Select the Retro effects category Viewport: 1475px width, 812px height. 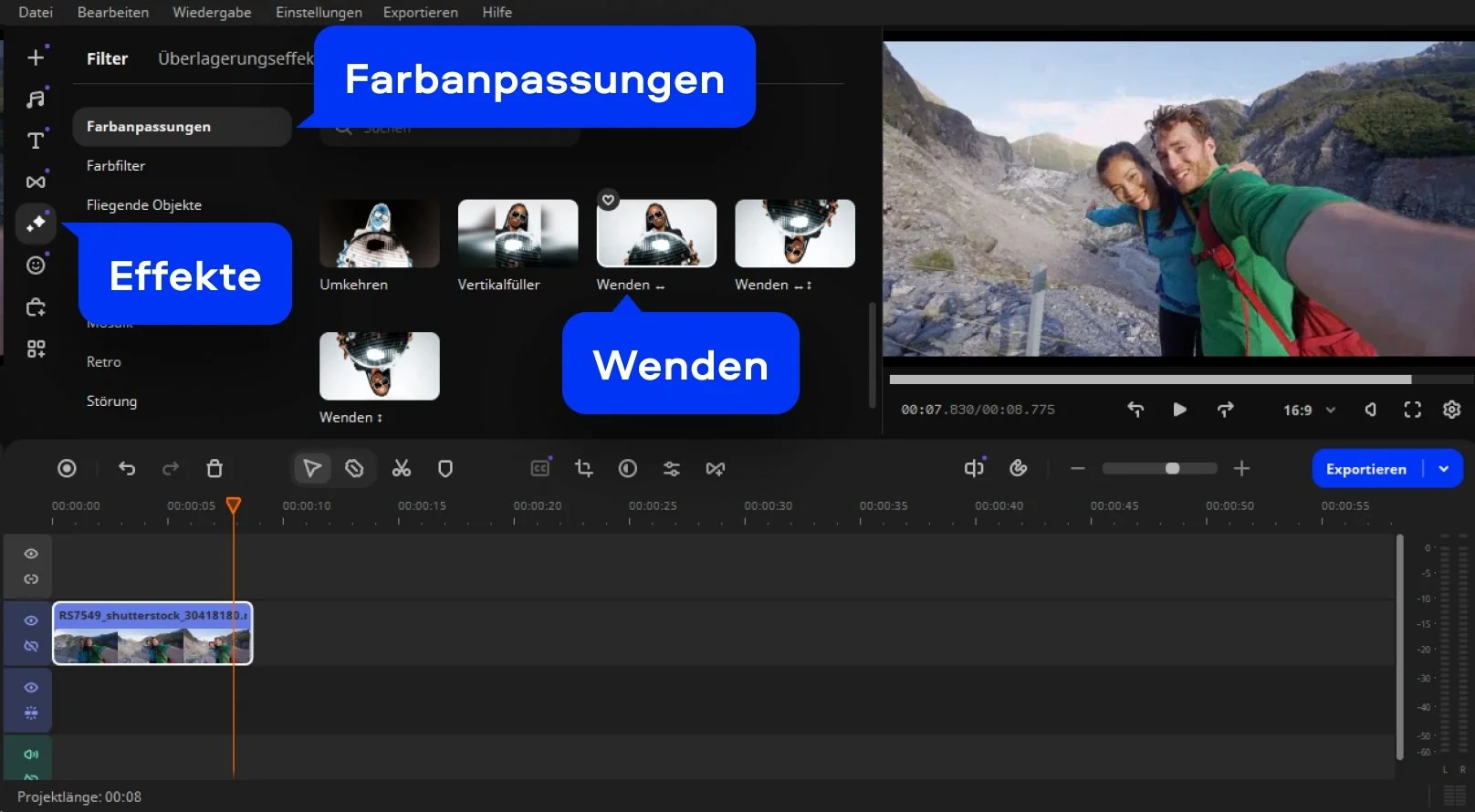click(104, 362)
